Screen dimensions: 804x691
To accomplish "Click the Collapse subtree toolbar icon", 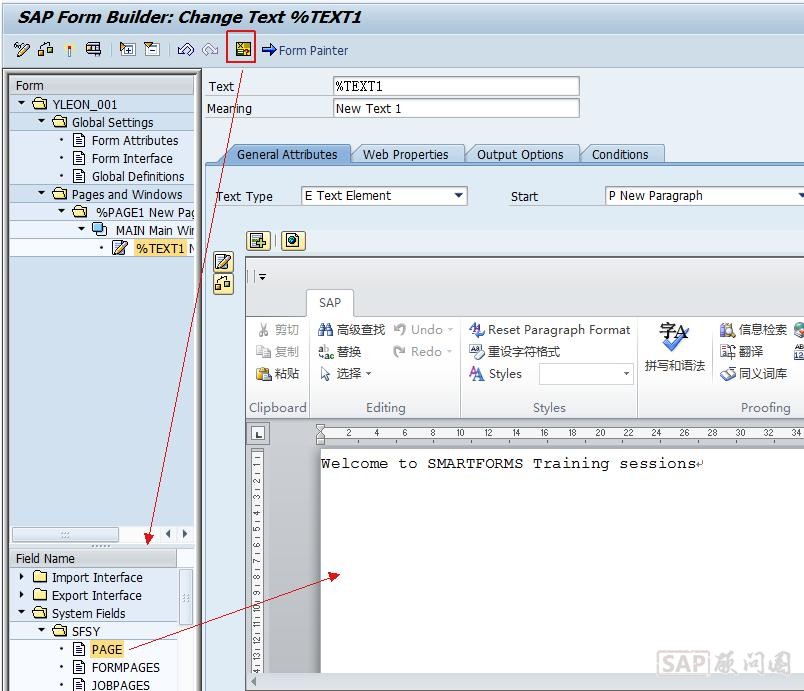I will (152, 49).
